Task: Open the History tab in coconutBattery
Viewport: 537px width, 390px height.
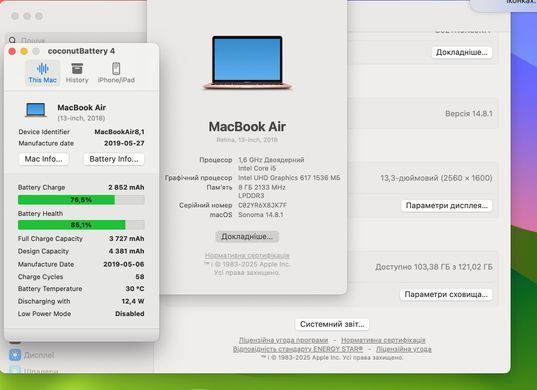Action: click(x=77, y=73)
